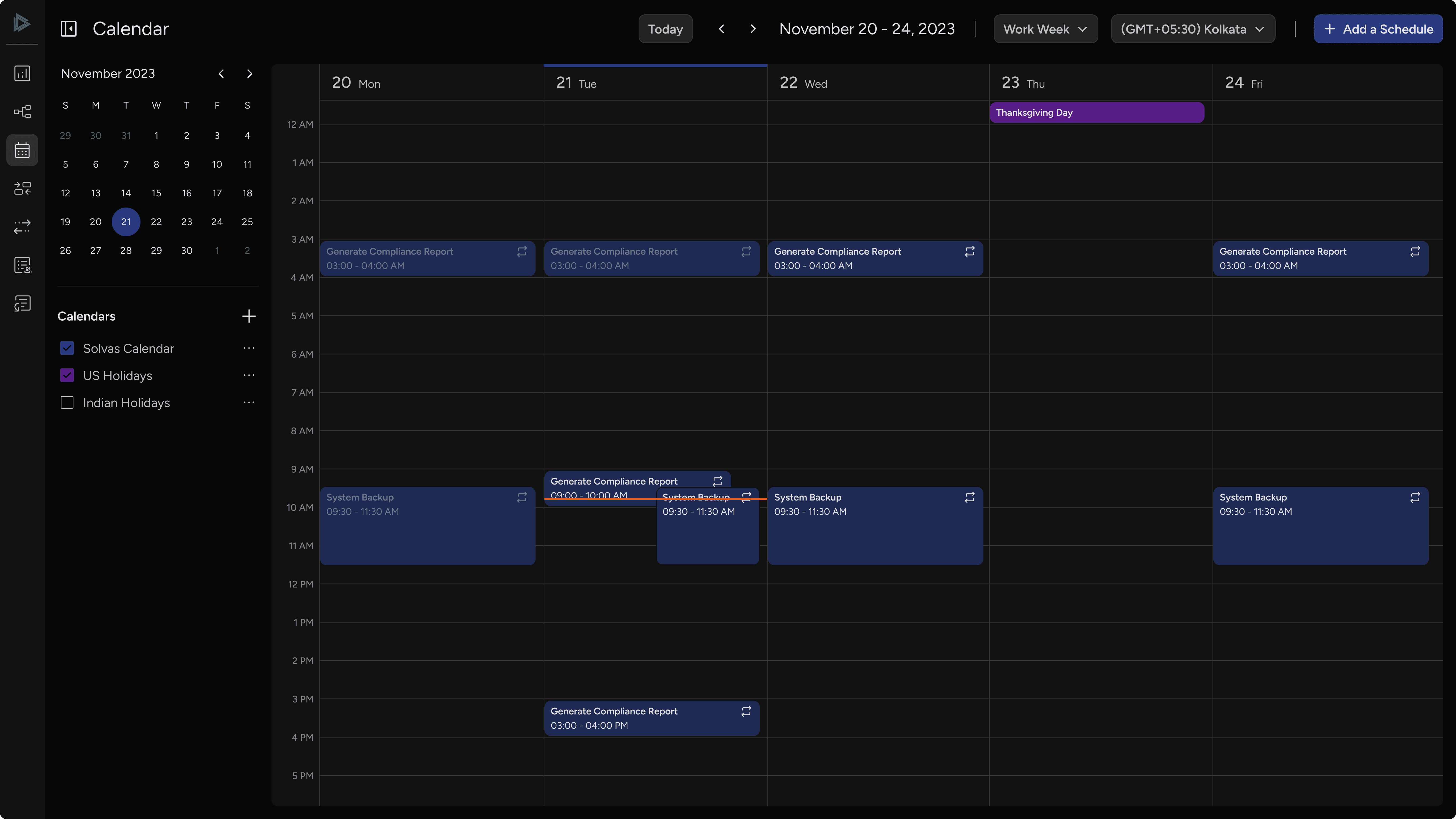Image resolution: width=1456 pixels, height=819 pixels.
Task: Select the analytics dashboard icon in the sidebar
Action: (23, 73)
